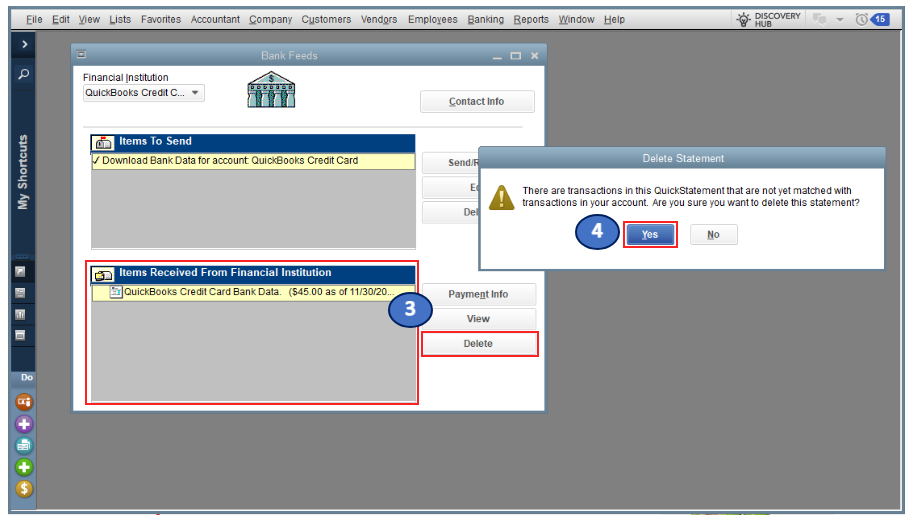The image size is (911, 522).
Task: Open the Accountant menu
Action: tap(215, 19)
